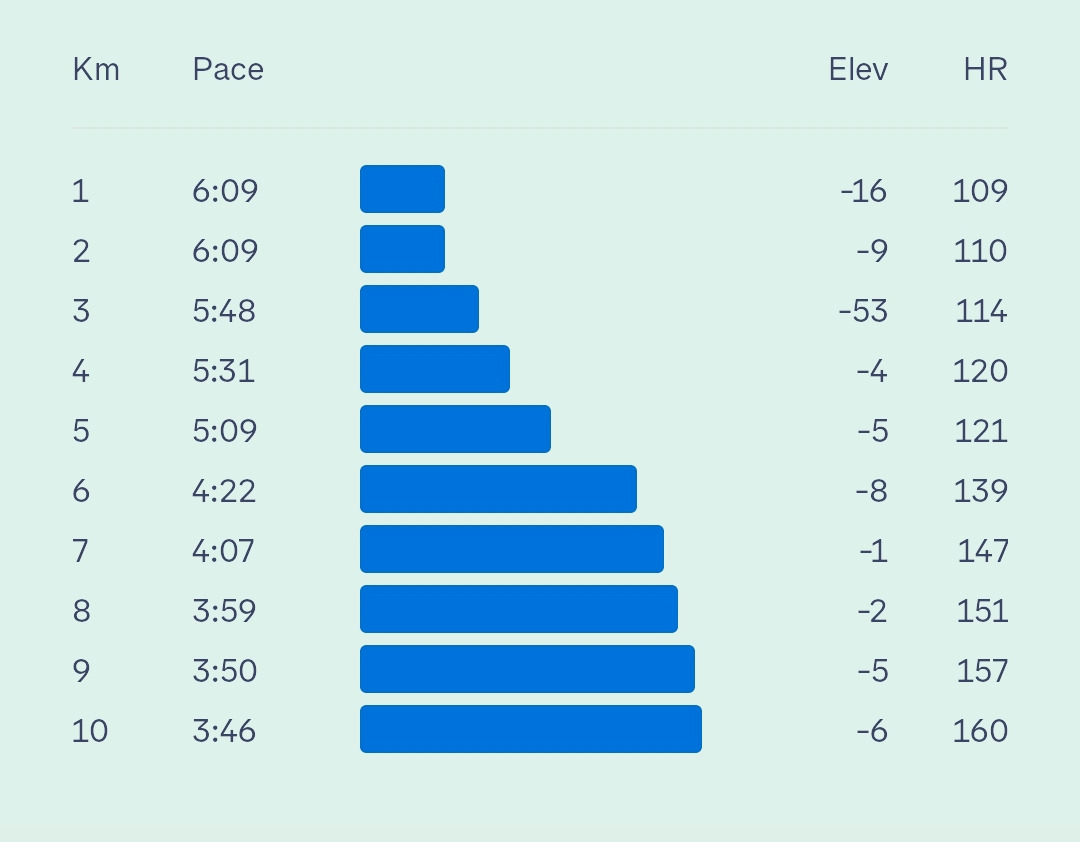Click the pace bar for kilometer 1

coord(402,189)
